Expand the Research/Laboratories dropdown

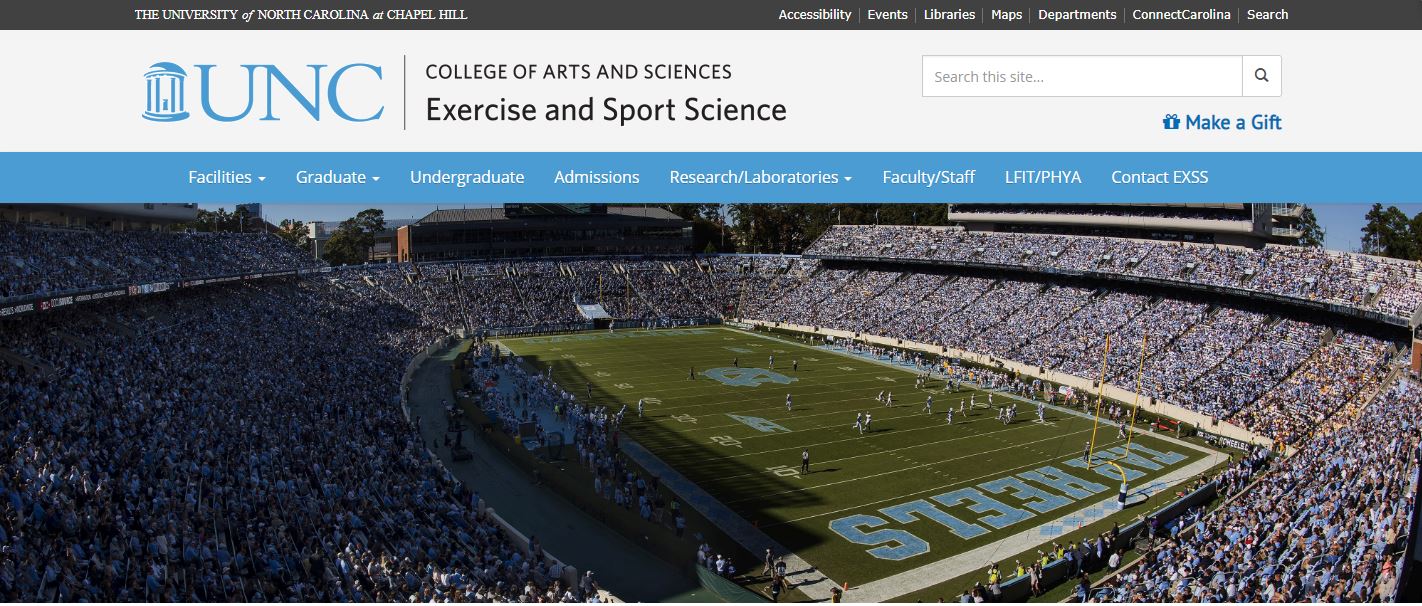click(x=761, y=177)
